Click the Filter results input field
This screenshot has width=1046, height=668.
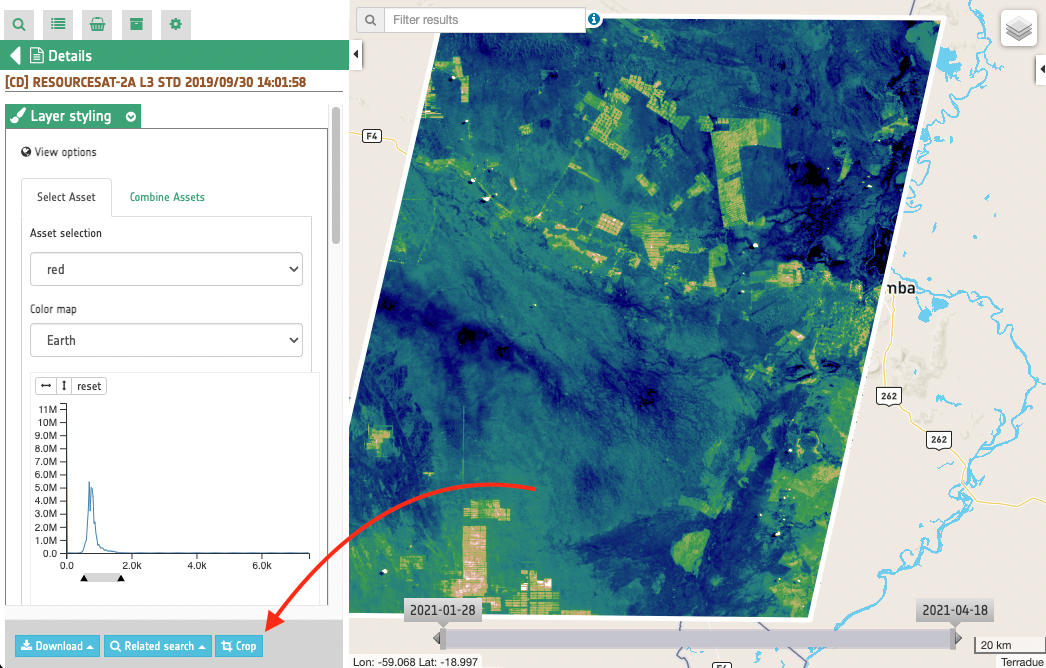485,20
